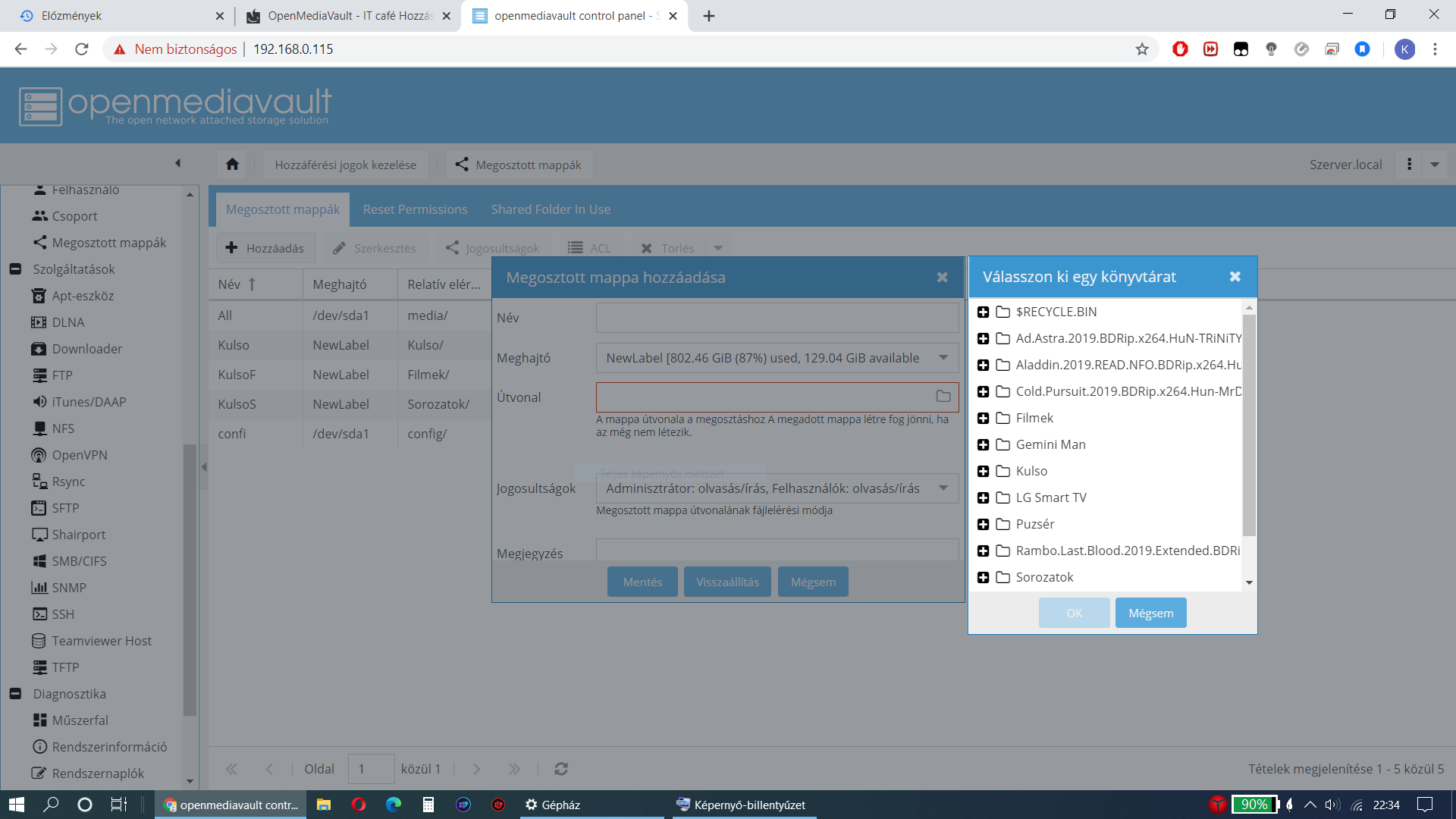Click the folder browse icon in Útvonal field
1456x819 pixels.
943,397
